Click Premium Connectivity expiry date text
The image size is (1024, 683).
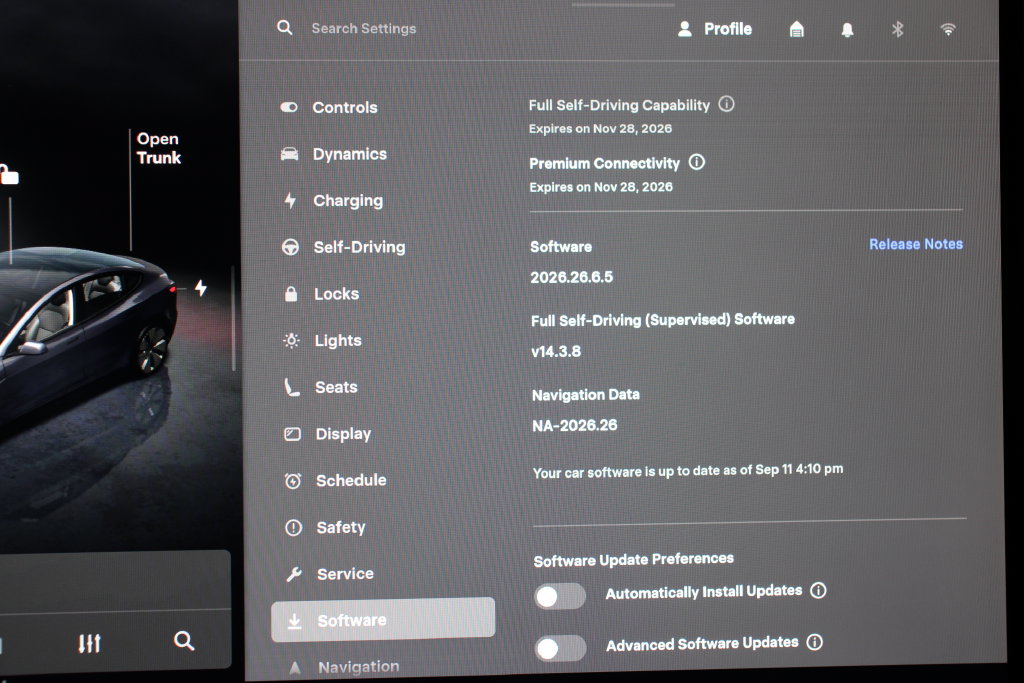[x=601, y=187]
